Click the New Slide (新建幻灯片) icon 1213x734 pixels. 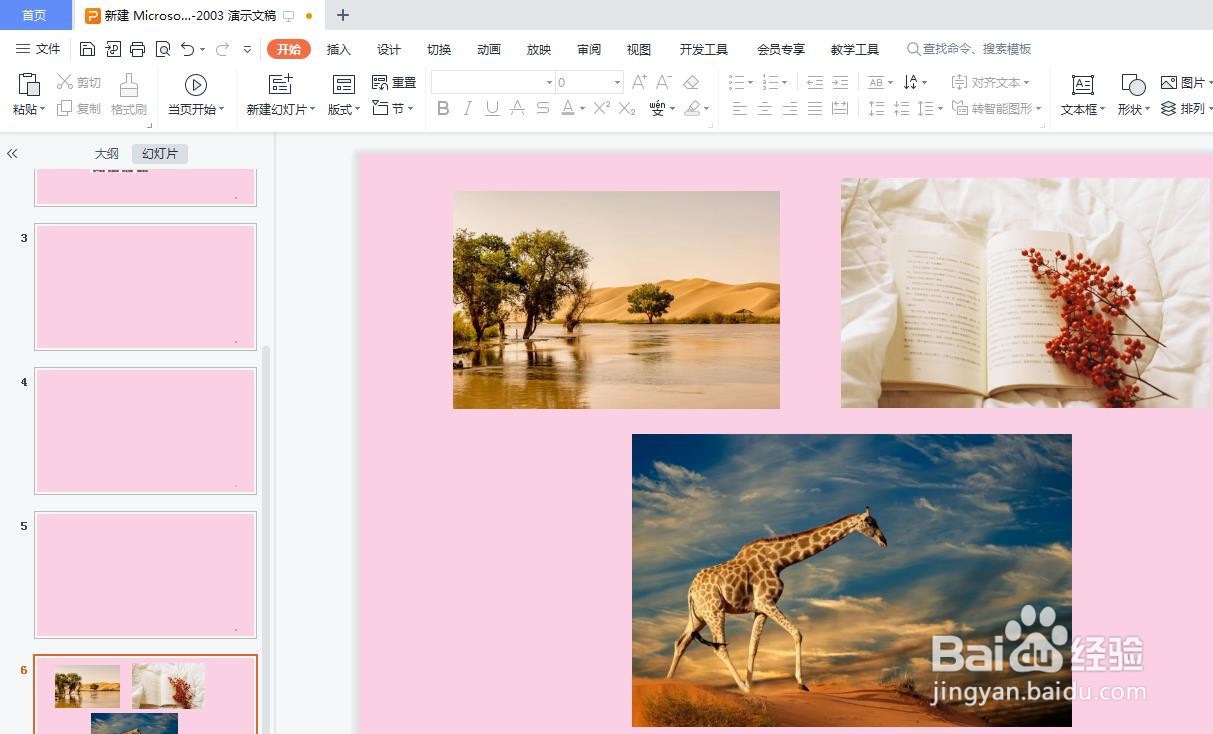[281, 85]
